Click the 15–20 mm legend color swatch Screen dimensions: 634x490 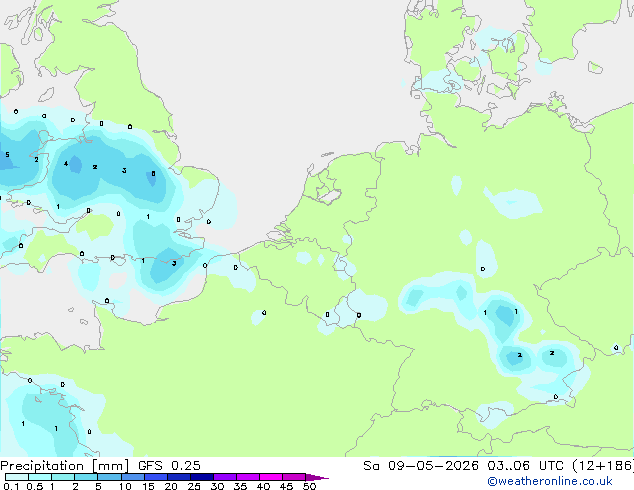(x=155, y=477)
